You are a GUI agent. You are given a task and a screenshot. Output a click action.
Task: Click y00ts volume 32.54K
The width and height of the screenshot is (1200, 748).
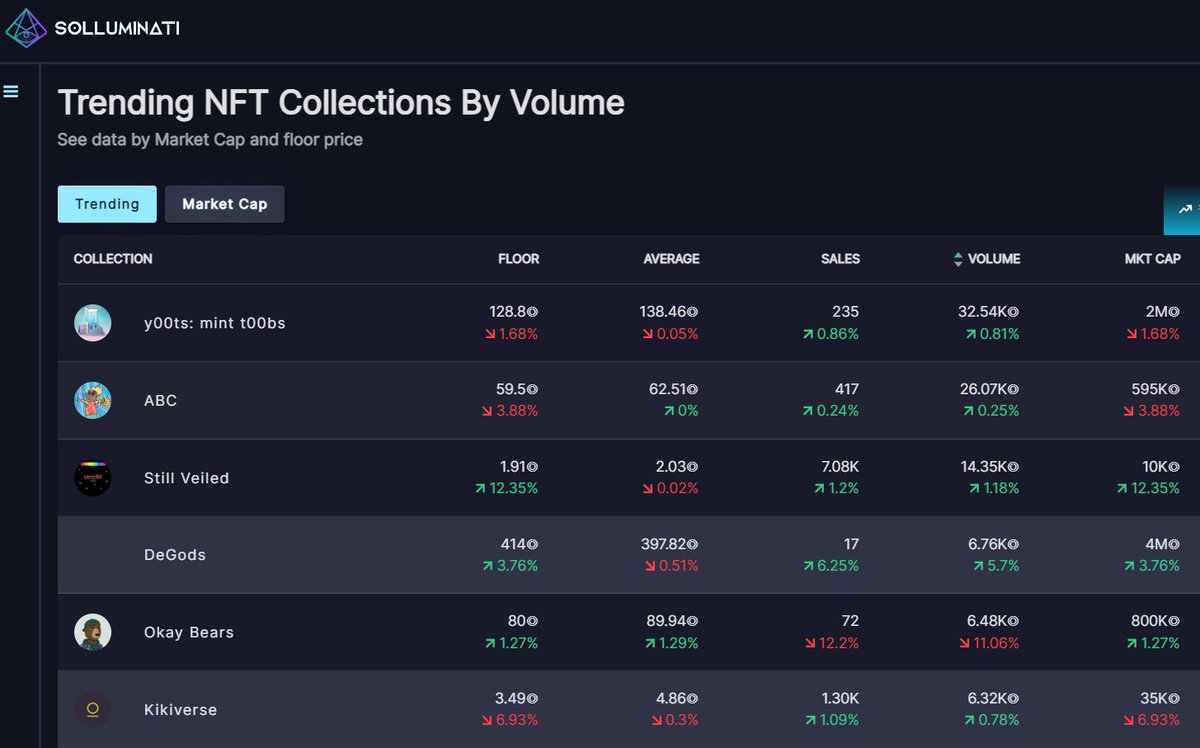[989, 312]
